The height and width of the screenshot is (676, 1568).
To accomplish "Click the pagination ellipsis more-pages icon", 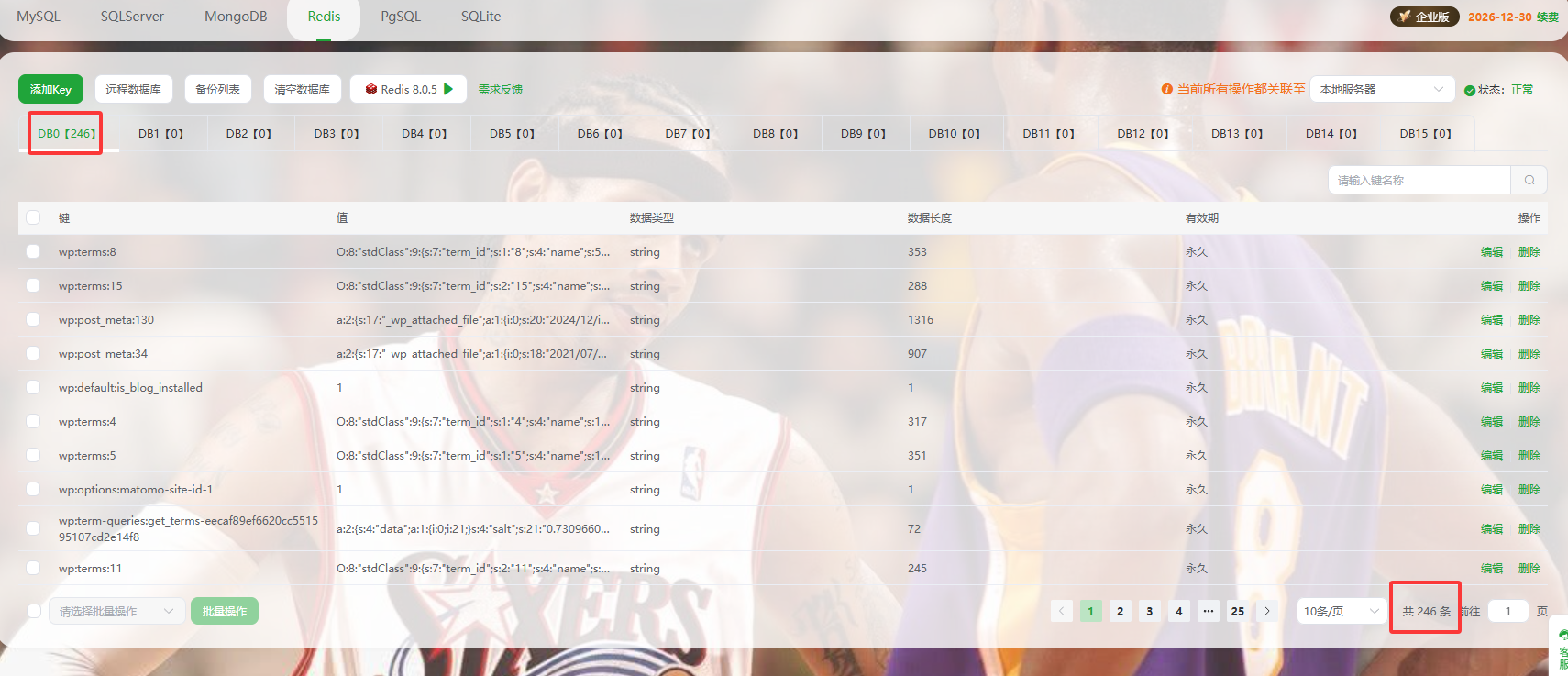I will pos(1209,611).
